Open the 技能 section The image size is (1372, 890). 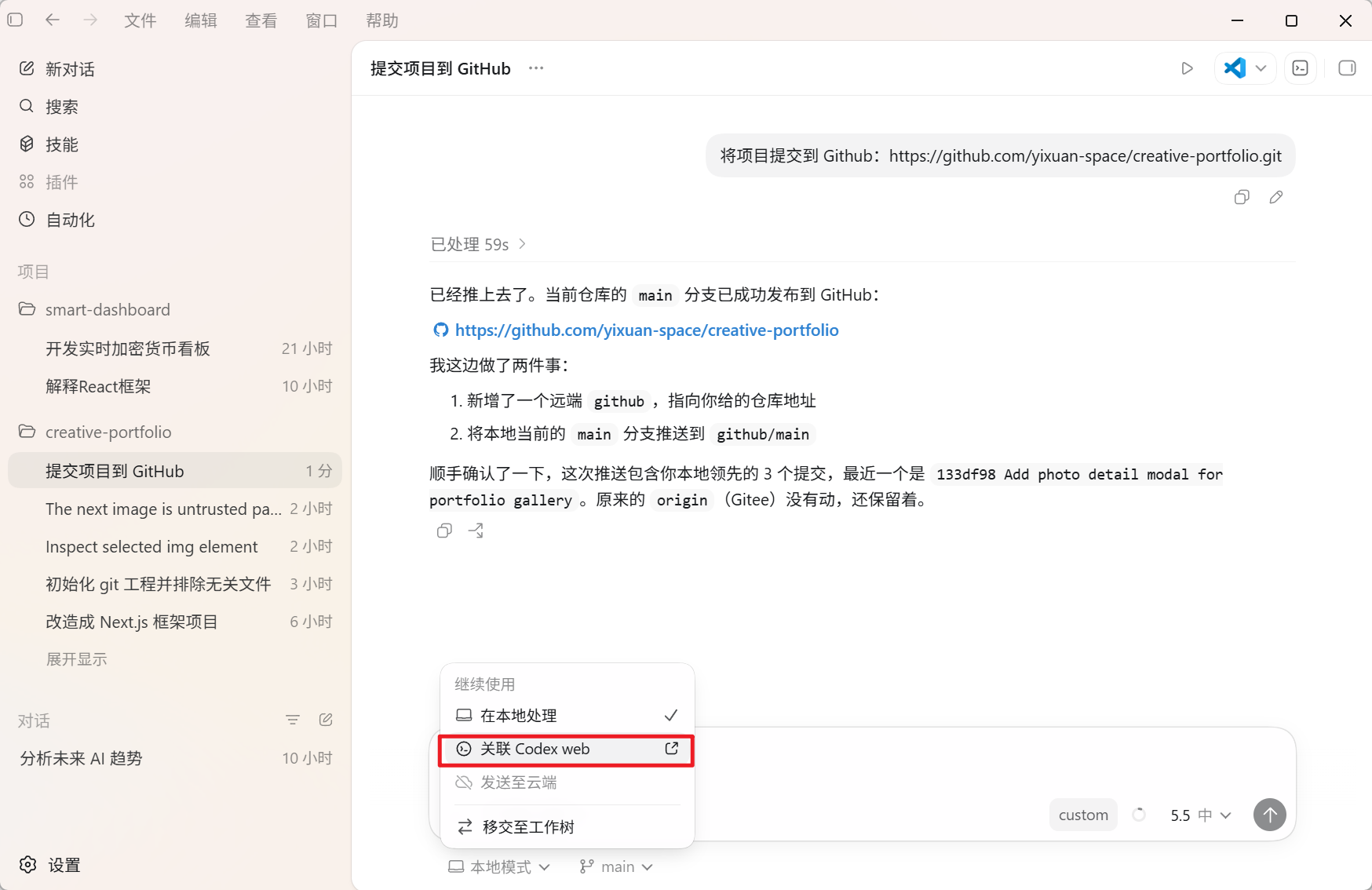tap(175, 144)
